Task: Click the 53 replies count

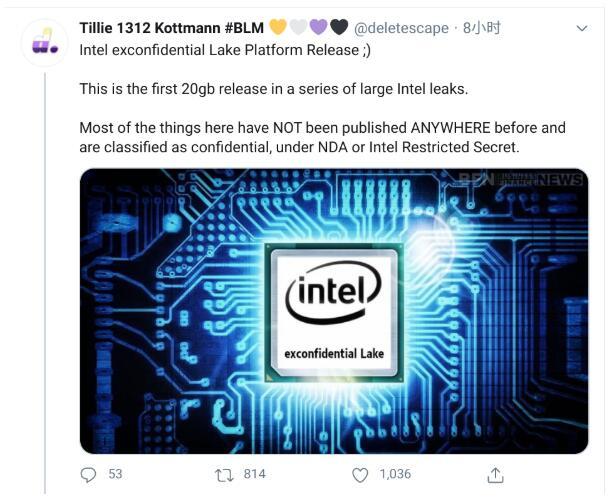Action: [115, 474]
